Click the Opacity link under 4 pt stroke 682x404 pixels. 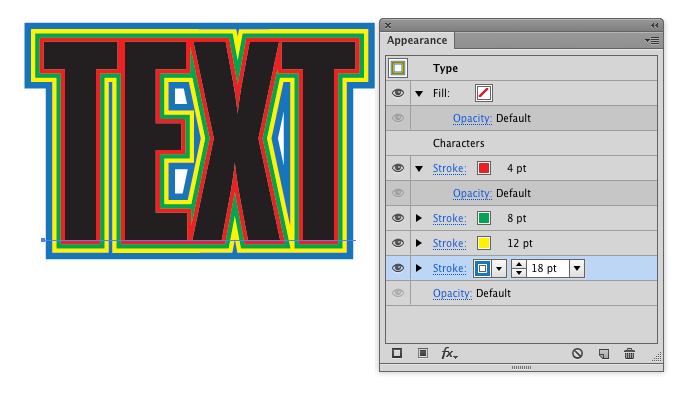(x=472, y=194)
